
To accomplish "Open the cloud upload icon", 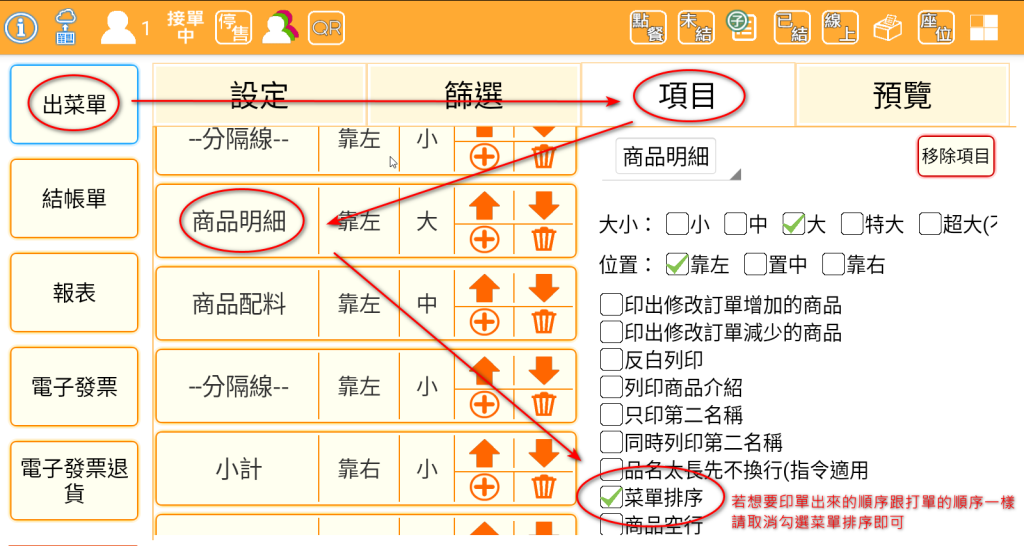I will click(x=65, y=27).
